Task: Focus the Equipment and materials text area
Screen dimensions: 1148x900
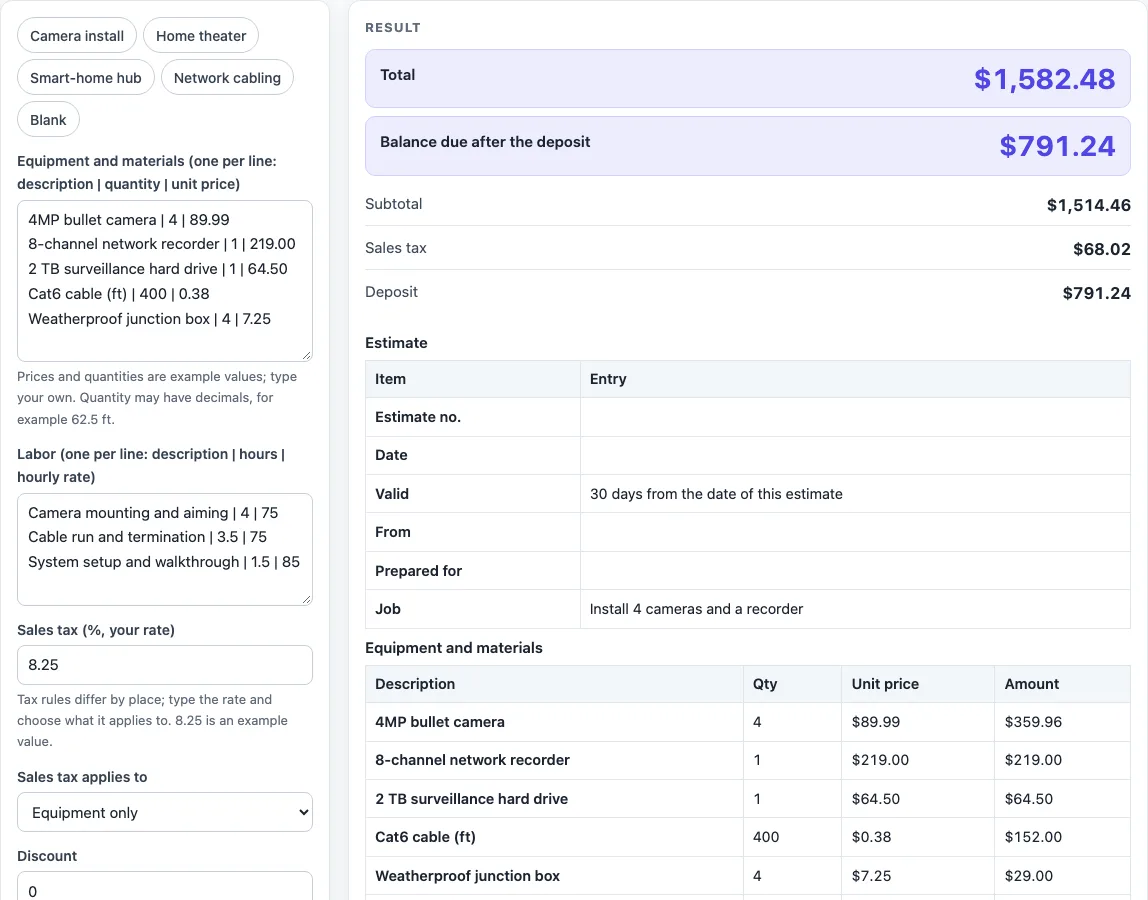Action: (165, 281)
